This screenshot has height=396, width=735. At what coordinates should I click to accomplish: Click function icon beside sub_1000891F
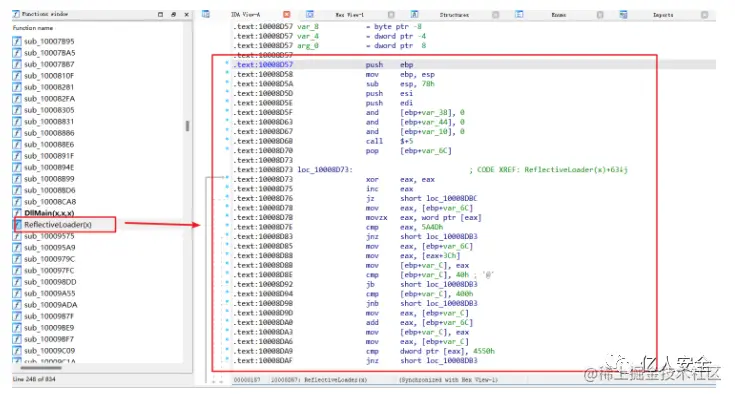coord(17,156)
